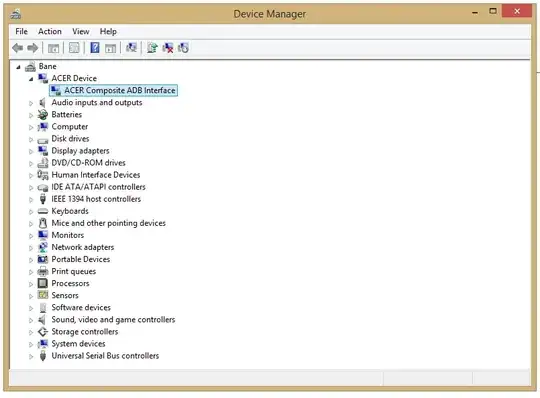Image resolution: width=540 pixels, height=398 pixels.
Task: Expand Sound, video and game controllers
Action: click(31, 320)
